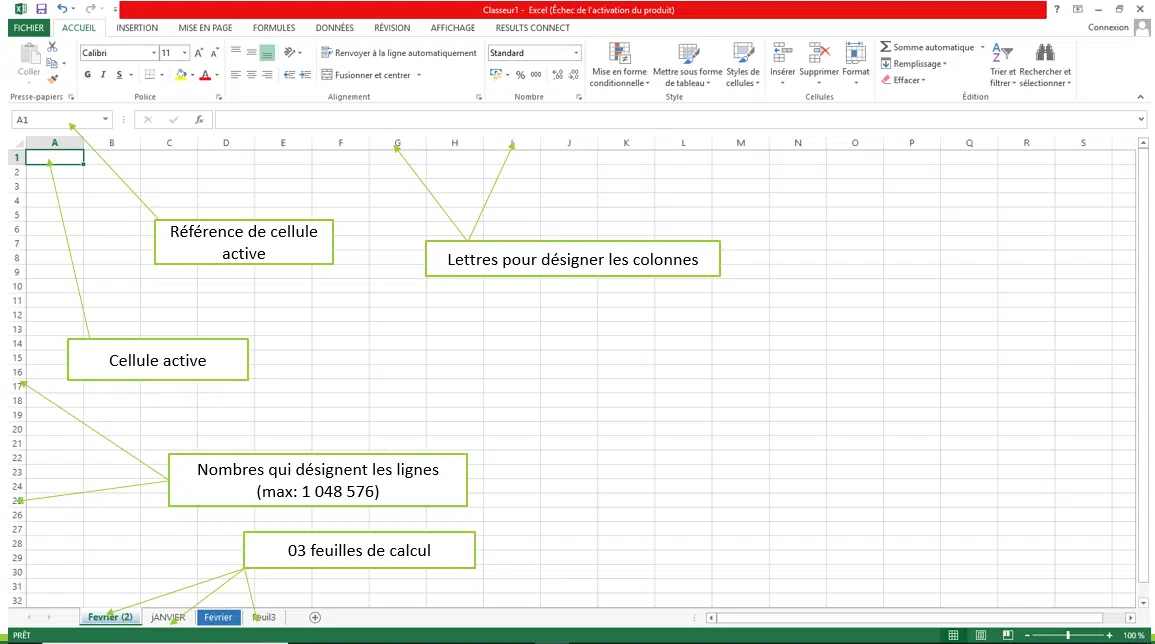The height and width of the screenshot is (644, 1155).
Task: Redo the last undone action
Action: pyautogui.click(x=90, y=9)
